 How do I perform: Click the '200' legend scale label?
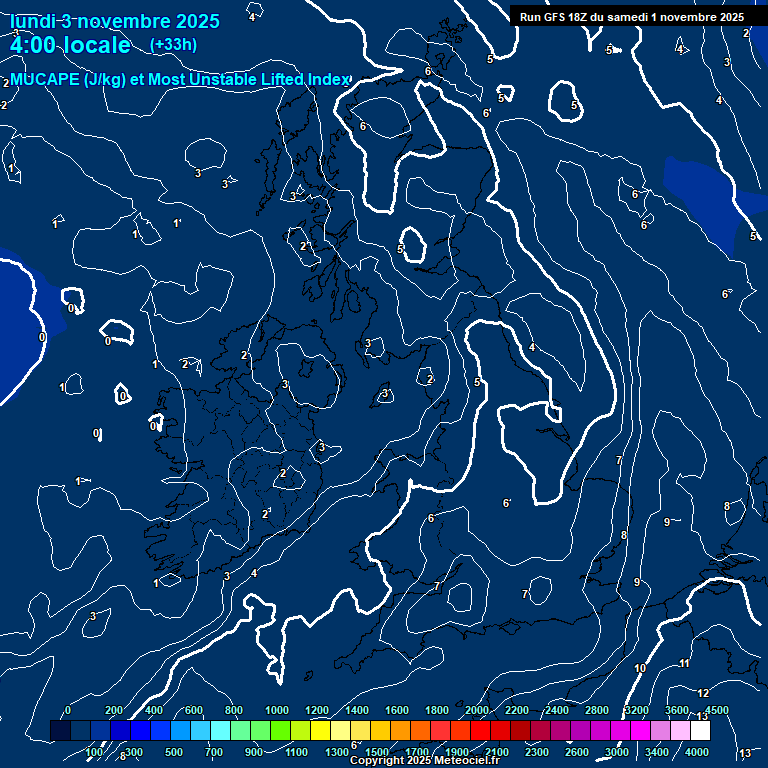pyautogui.click(x=114, y=710)
